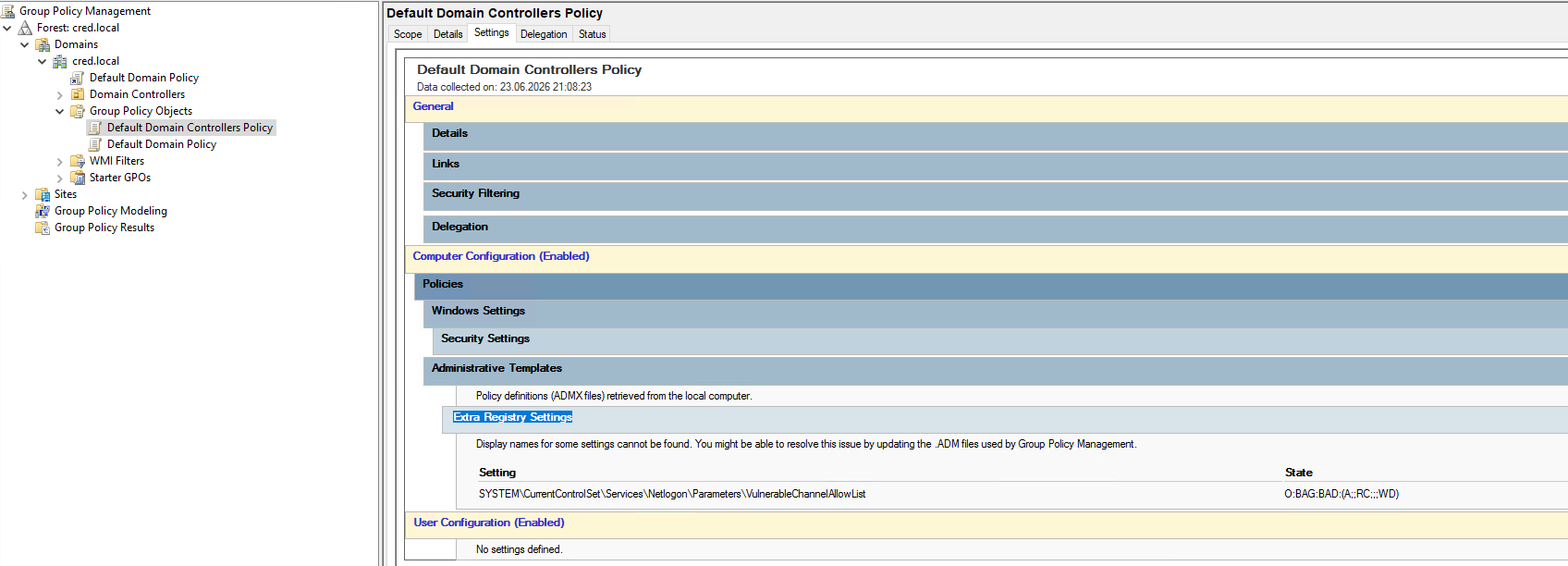Collapse the Policies section header

pos(991,286)
